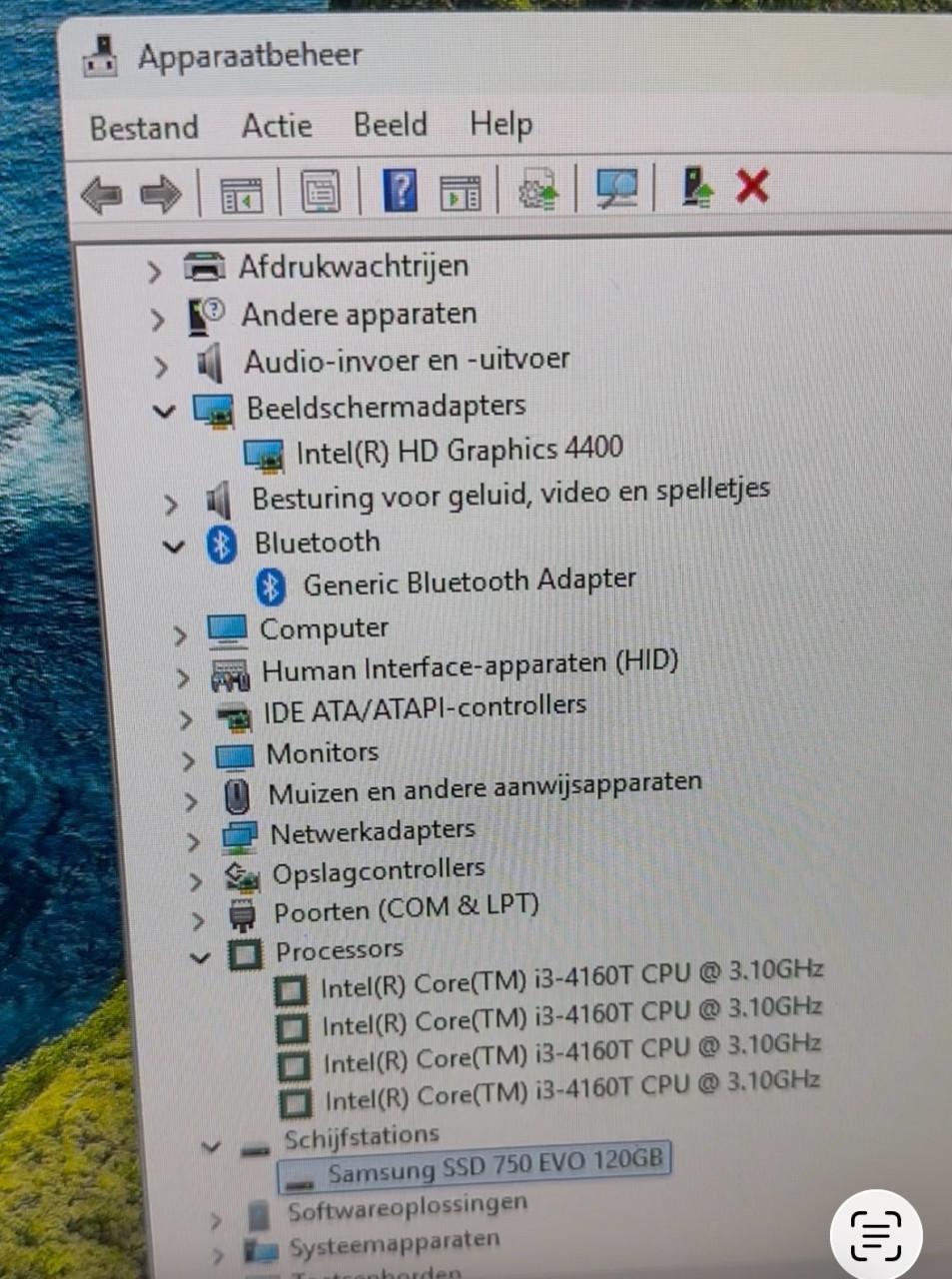Click the blue Help question mark icon
This screenshot has height=1279, width=952.
400,191
